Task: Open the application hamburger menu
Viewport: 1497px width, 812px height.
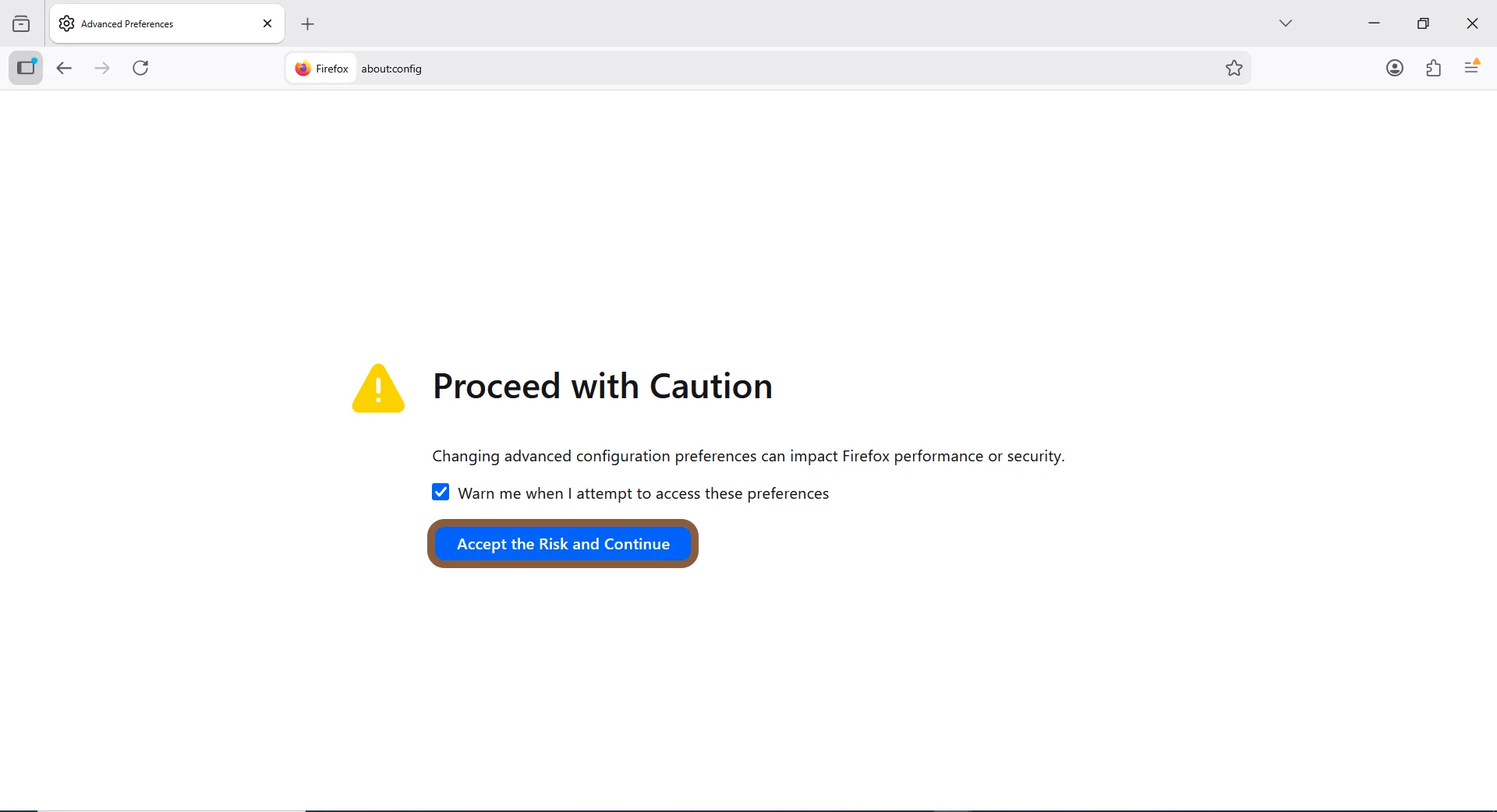Action: click(x=1473, y=68)
